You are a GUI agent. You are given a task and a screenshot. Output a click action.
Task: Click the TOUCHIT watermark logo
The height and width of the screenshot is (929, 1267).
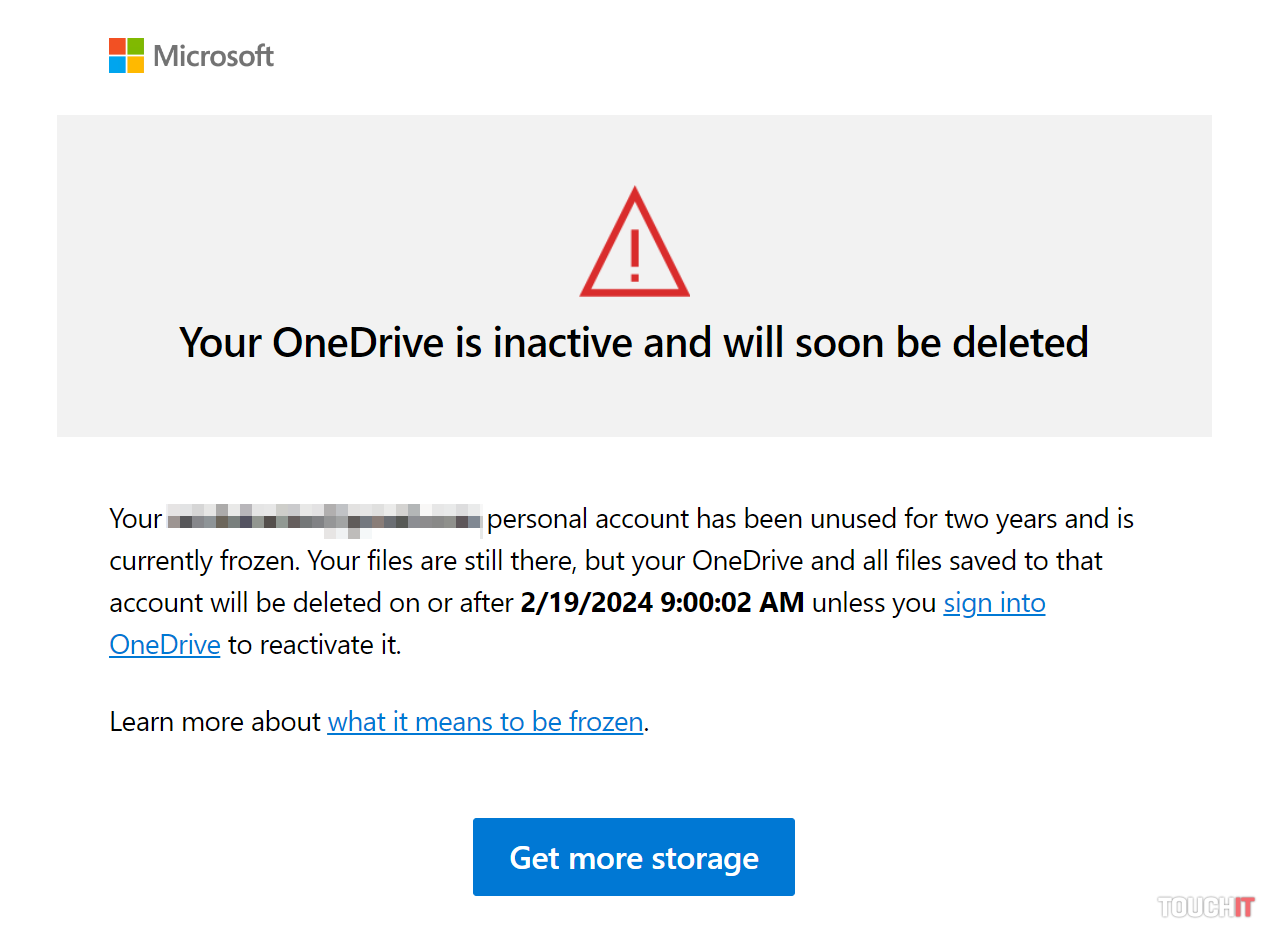coord(1205,907)
